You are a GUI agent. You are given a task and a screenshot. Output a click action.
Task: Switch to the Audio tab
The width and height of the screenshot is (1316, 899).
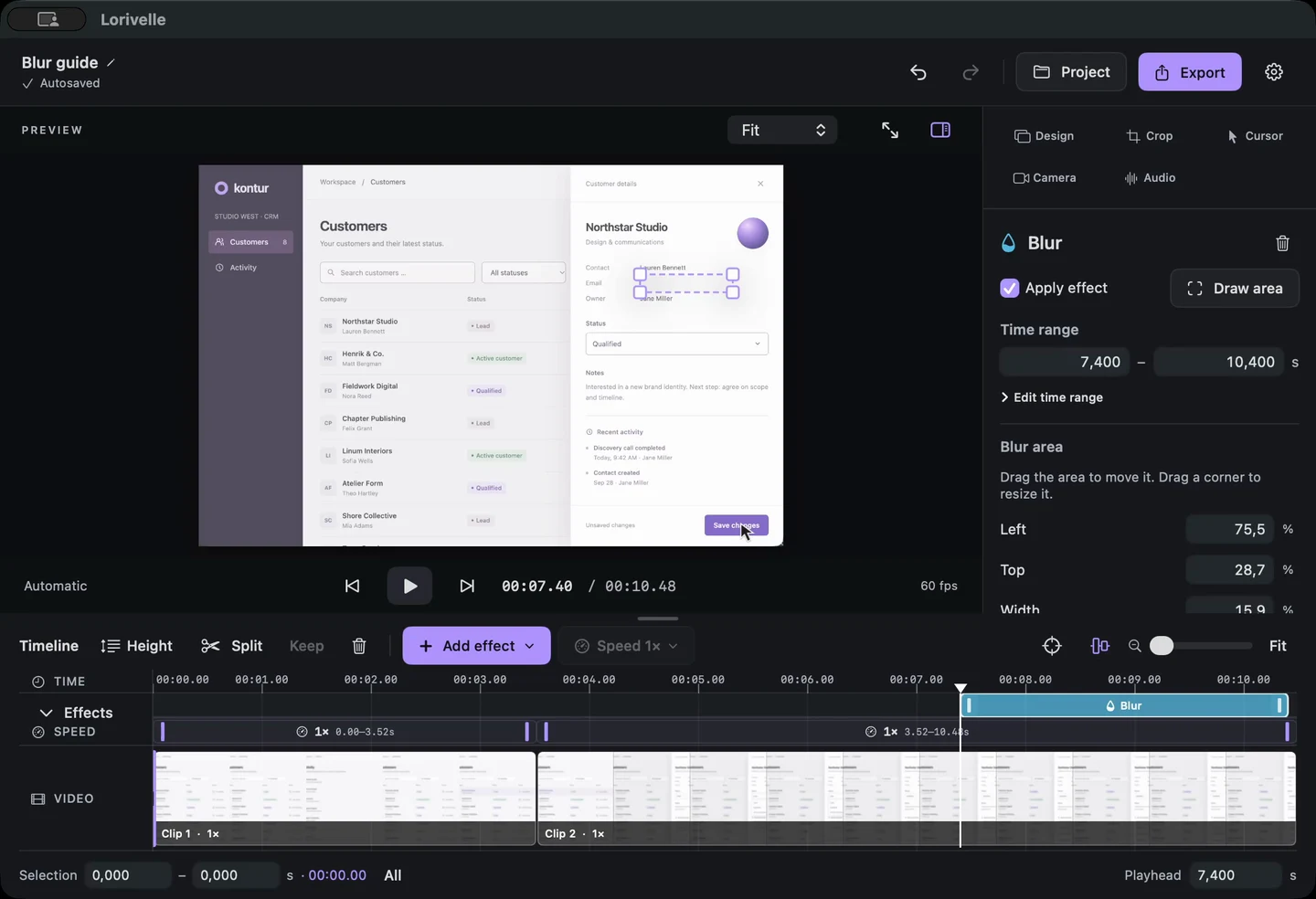[1150, 178]
